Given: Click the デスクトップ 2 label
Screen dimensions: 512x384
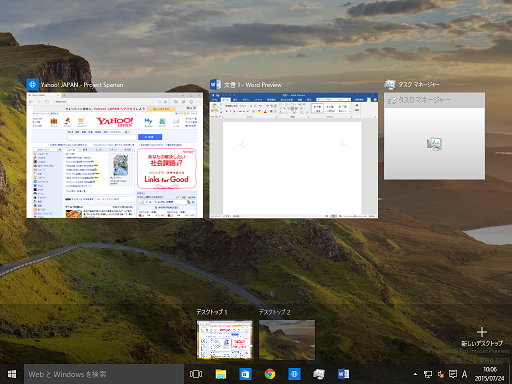Looking at the screenshot, I should coord(274,312).
